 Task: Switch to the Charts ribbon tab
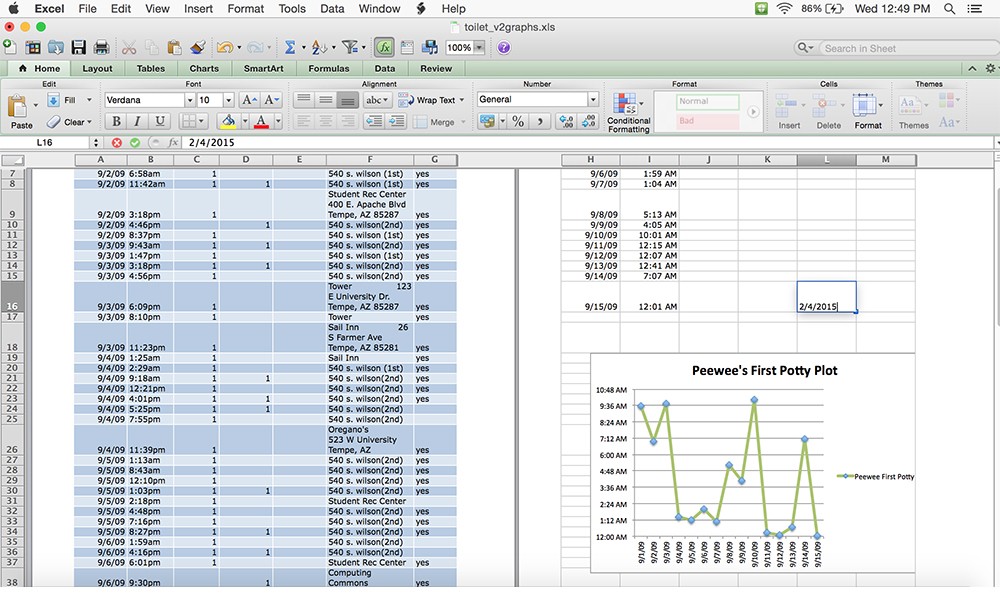pos(204,68)
